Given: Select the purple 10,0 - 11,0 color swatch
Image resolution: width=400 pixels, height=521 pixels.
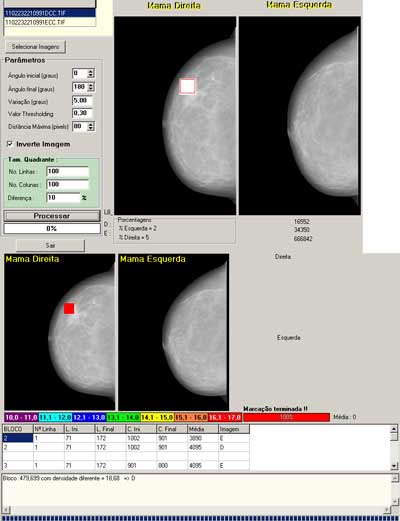Looking at the screenshot, I should tap(21, 417).
